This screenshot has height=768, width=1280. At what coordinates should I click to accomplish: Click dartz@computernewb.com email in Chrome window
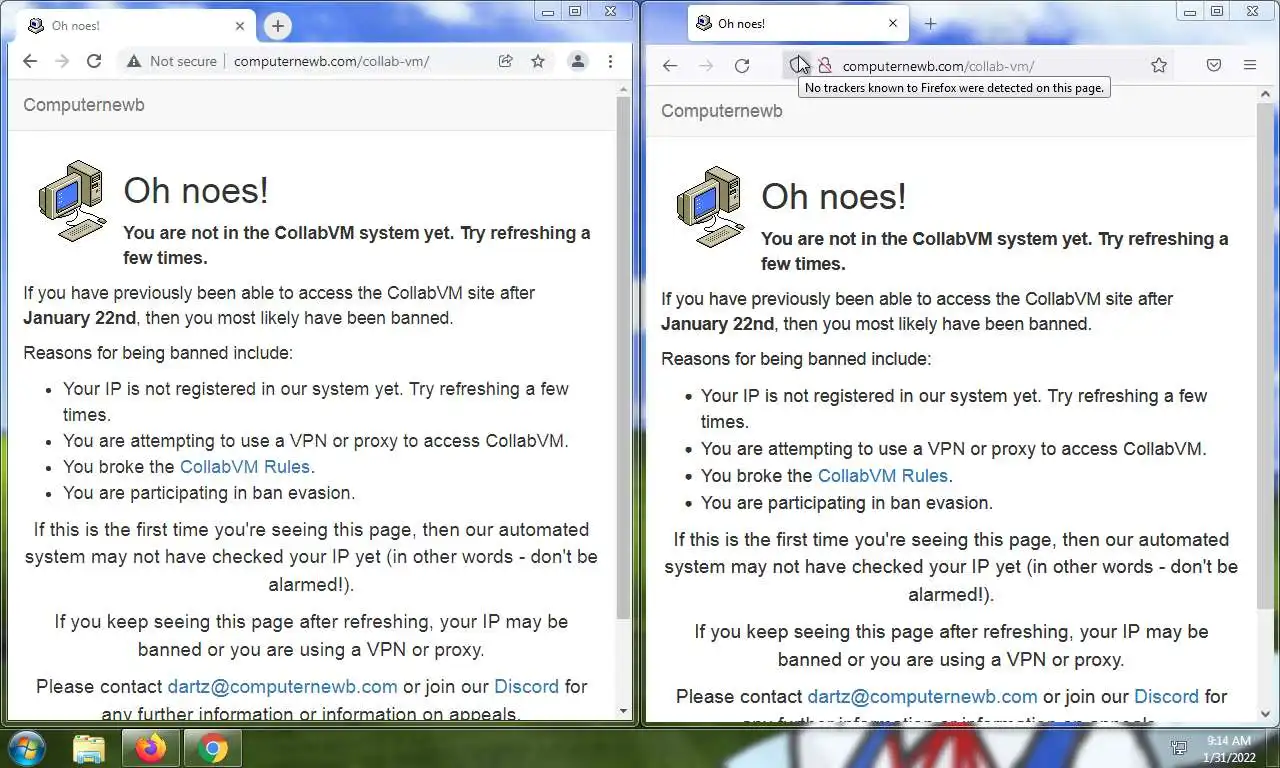(x=282, y=686)
